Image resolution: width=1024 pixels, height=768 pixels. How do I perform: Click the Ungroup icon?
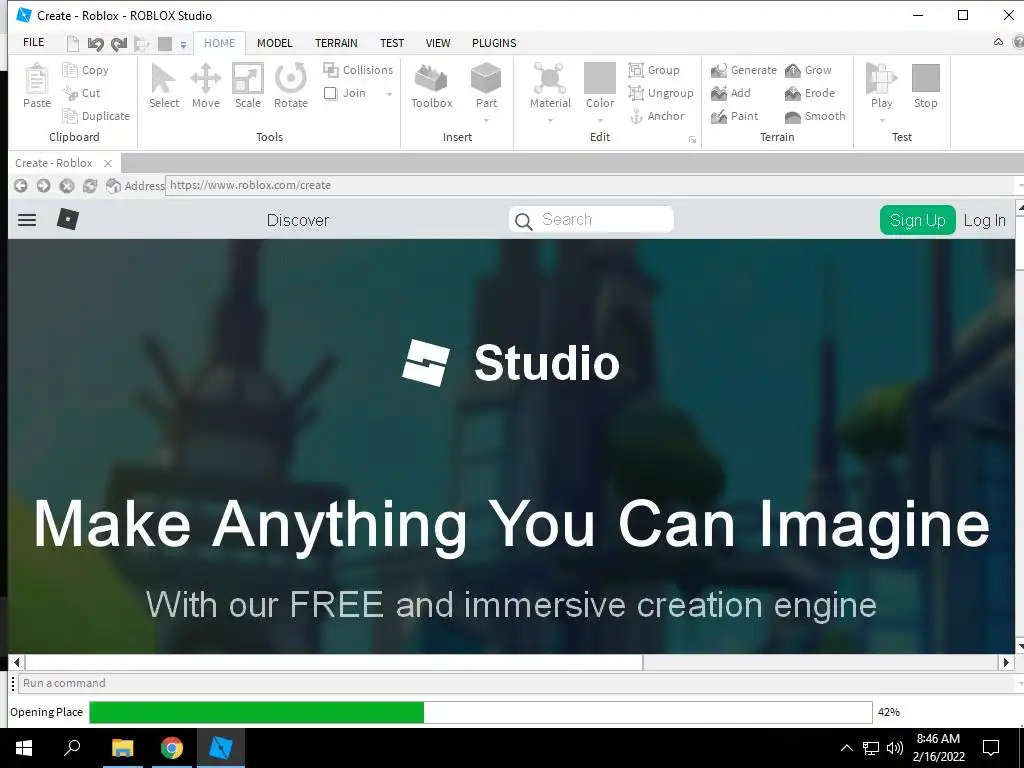click(636, 93)
